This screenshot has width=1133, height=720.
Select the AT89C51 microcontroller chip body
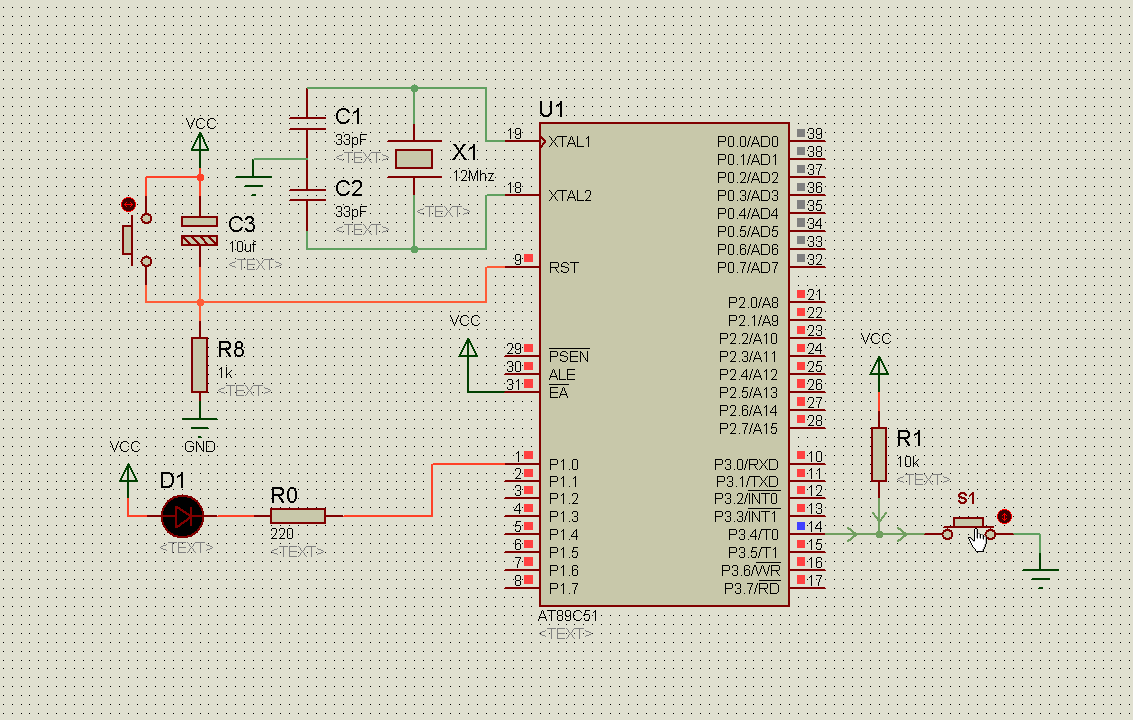(x=664, y=364)
